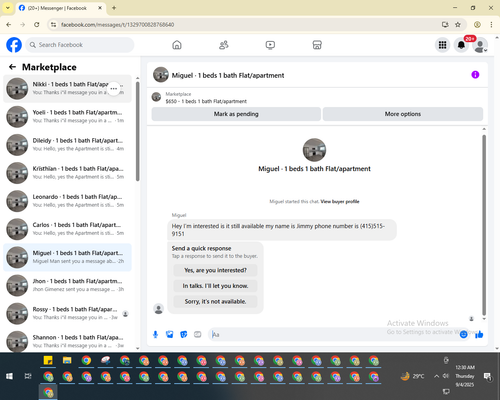Image resolution: width=500 pixels, height=400 pixels.
Task: Click Mark as pending button
Action: [236, 114]
